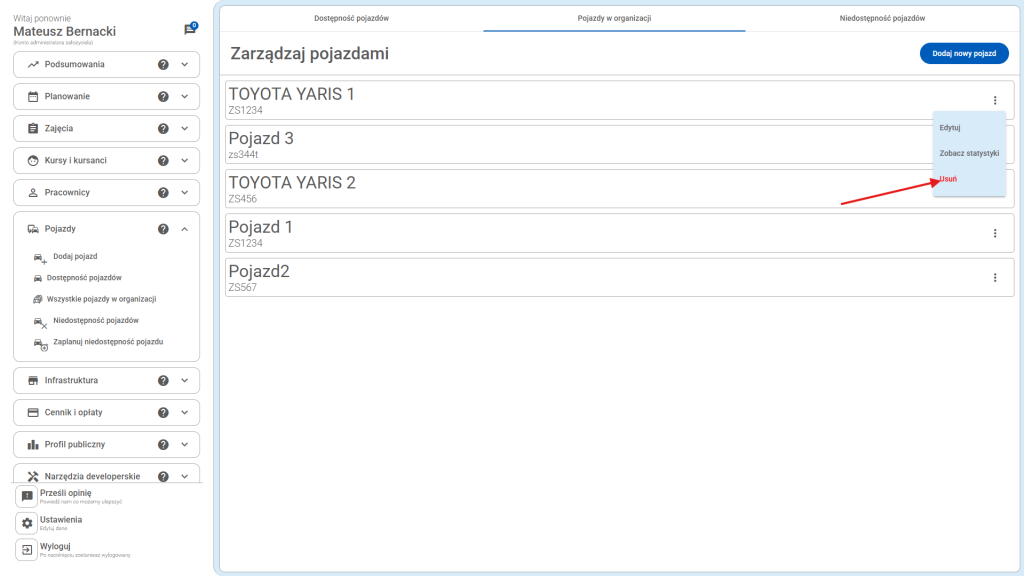Viewport: 1024px width, 576px height.
Task: Select Usuń from the context menu
Action: click(949, 178)
